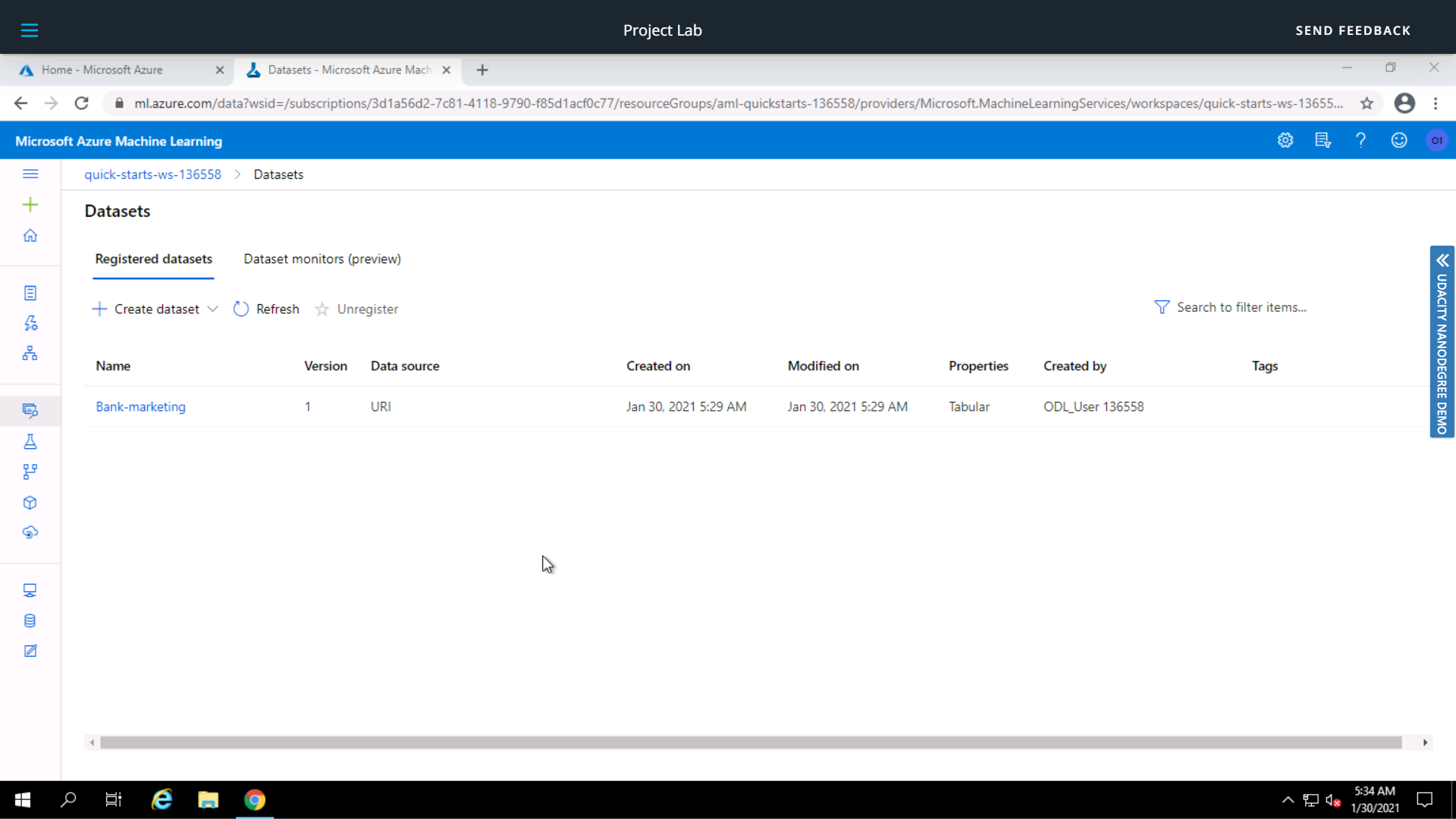
Task: Select the Experiments flask icon
Action: pos(30,441)
